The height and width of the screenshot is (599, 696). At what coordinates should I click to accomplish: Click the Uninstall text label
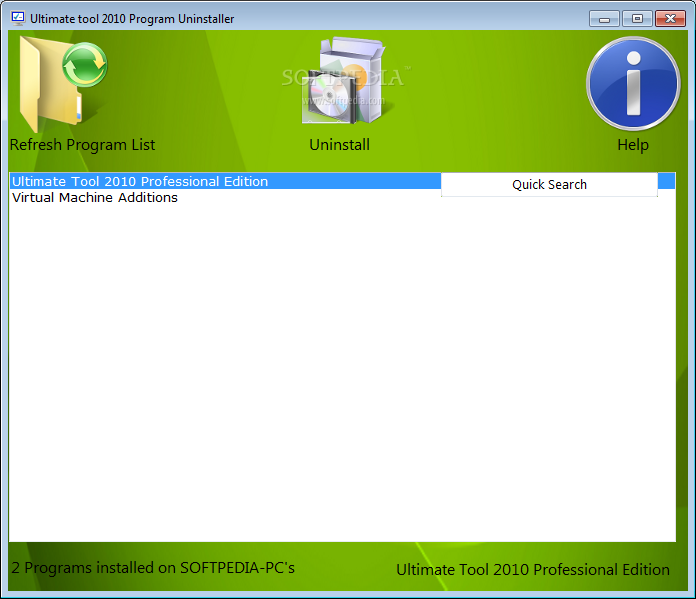[x=340, y=145]
